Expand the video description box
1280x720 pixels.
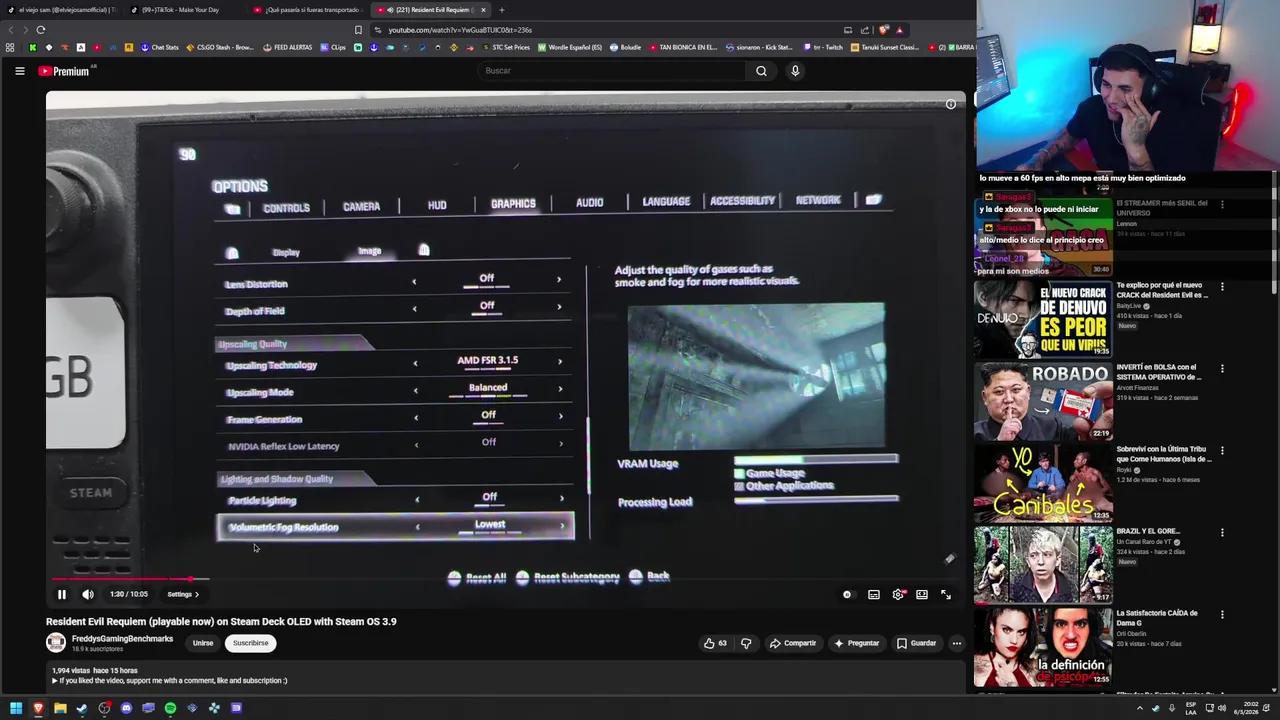point(506,676)
